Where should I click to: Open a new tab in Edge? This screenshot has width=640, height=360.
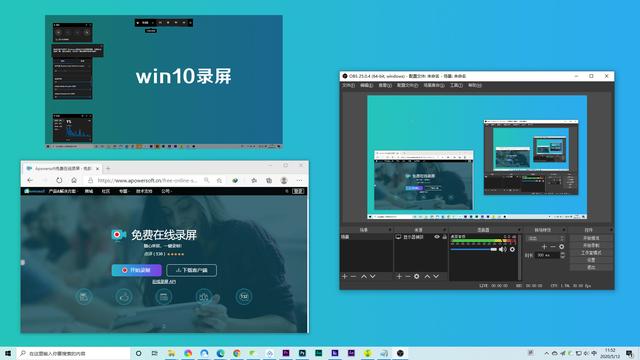108,168
